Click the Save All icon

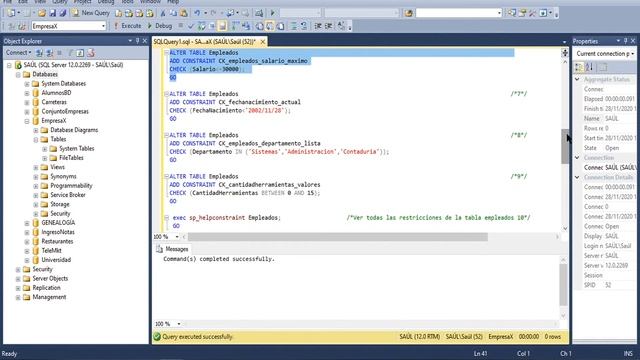(x=63, y=13)
